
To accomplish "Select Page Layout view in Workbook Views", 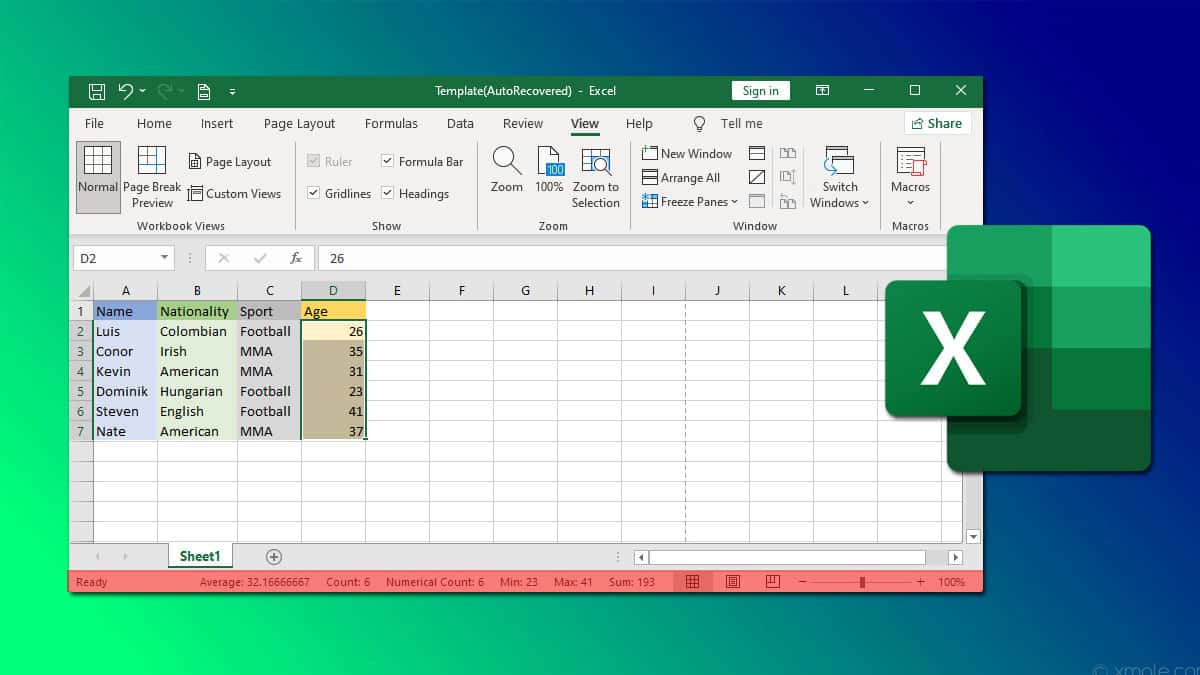I will point(230,161).
